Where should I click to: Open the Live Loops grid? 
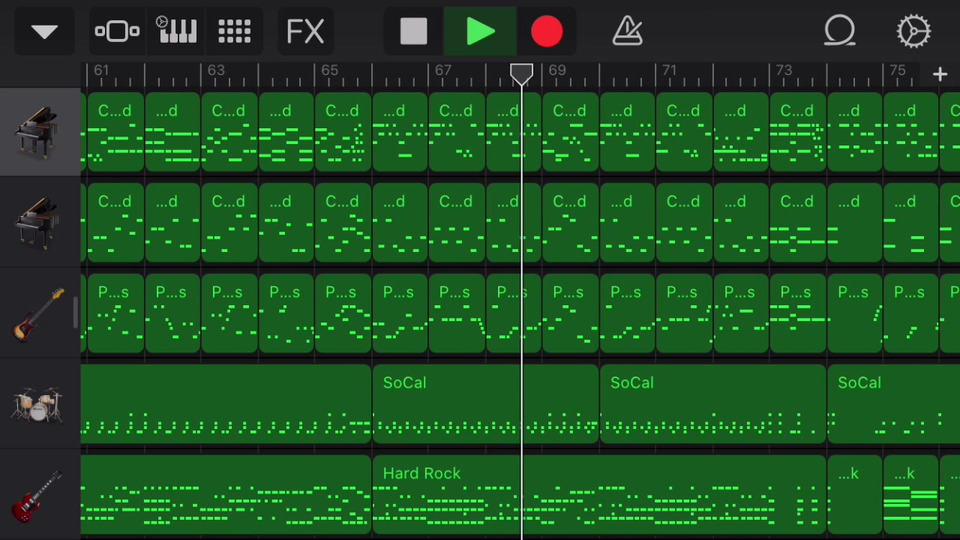[234, 31]
